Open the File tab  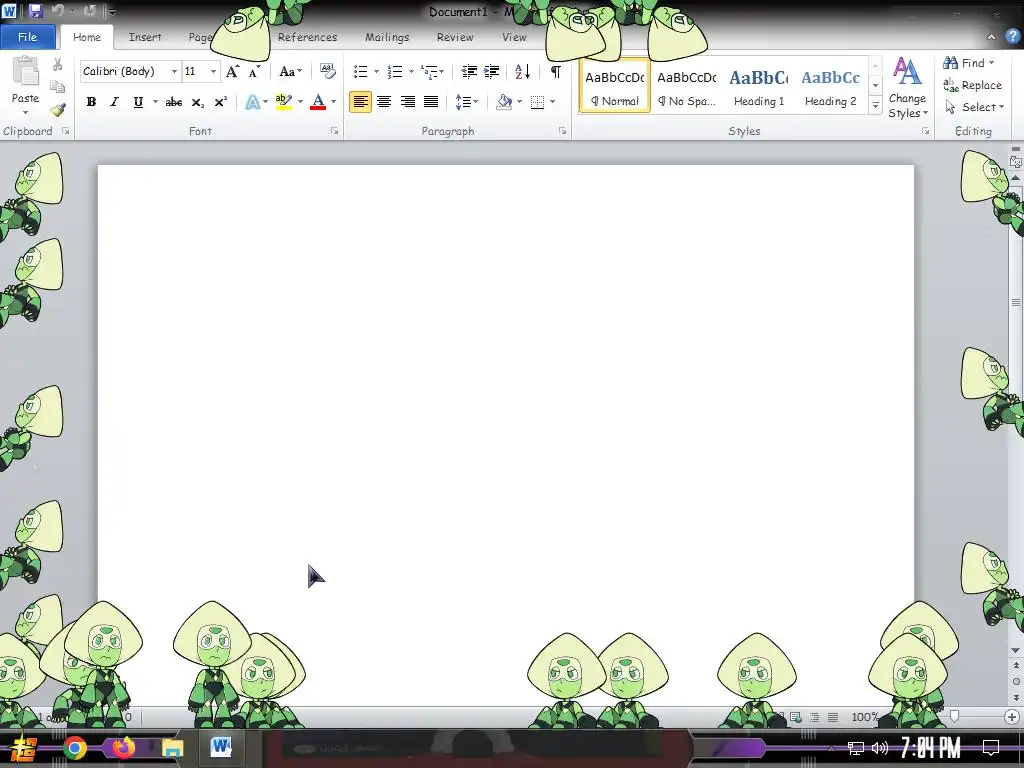[27, 37]
